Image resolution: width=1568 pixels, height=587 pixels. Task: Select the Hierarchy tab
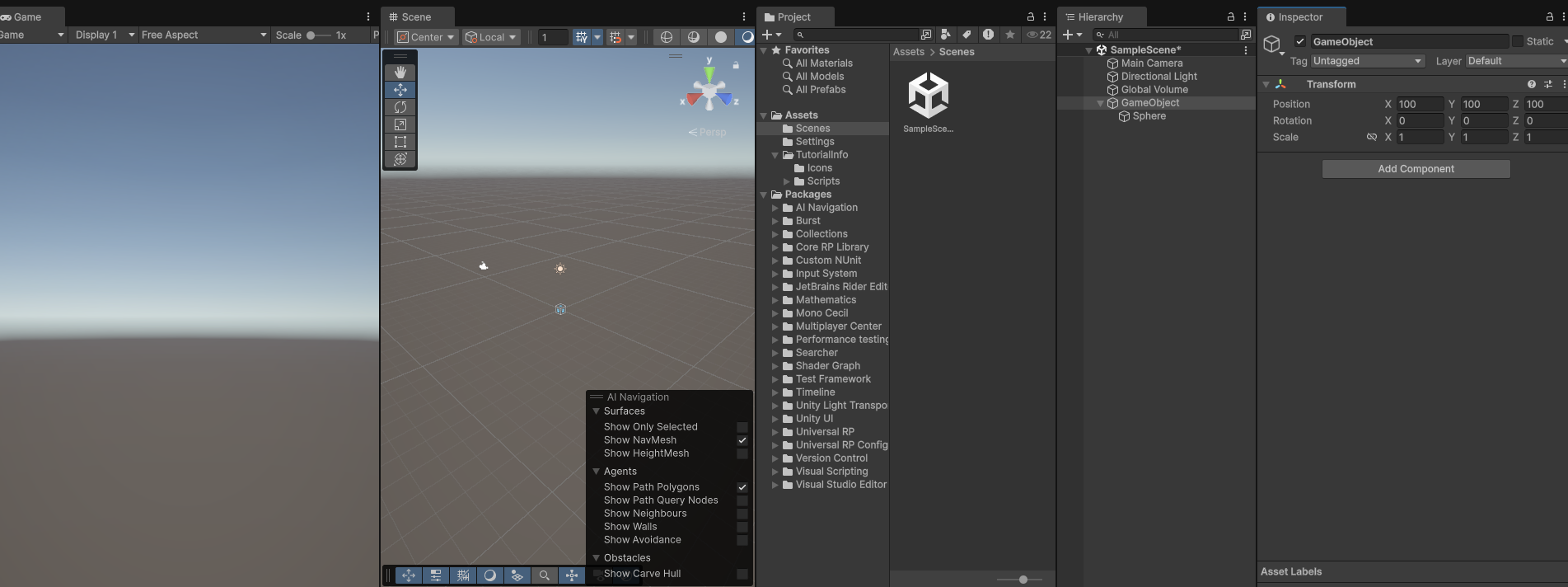click(1101, 16)
